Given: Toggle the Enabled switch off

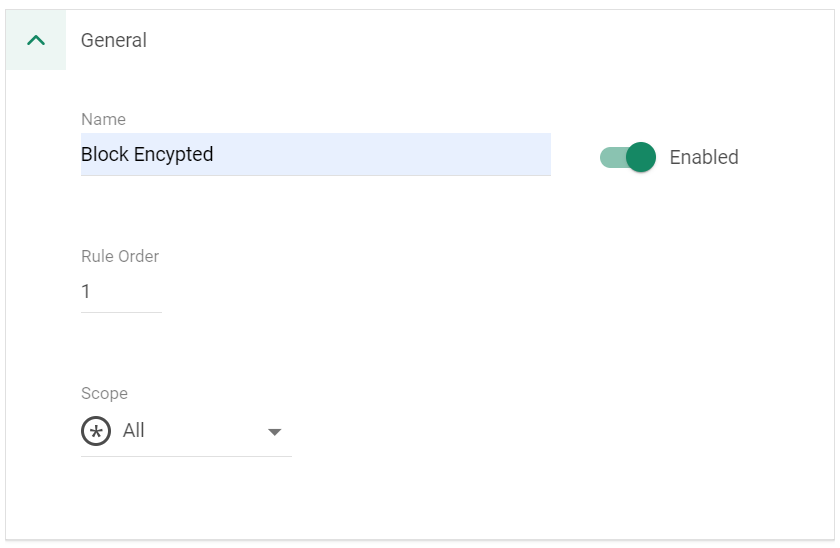Looking at the screenshot, I should pyautogui.click(x=628, y=157).
